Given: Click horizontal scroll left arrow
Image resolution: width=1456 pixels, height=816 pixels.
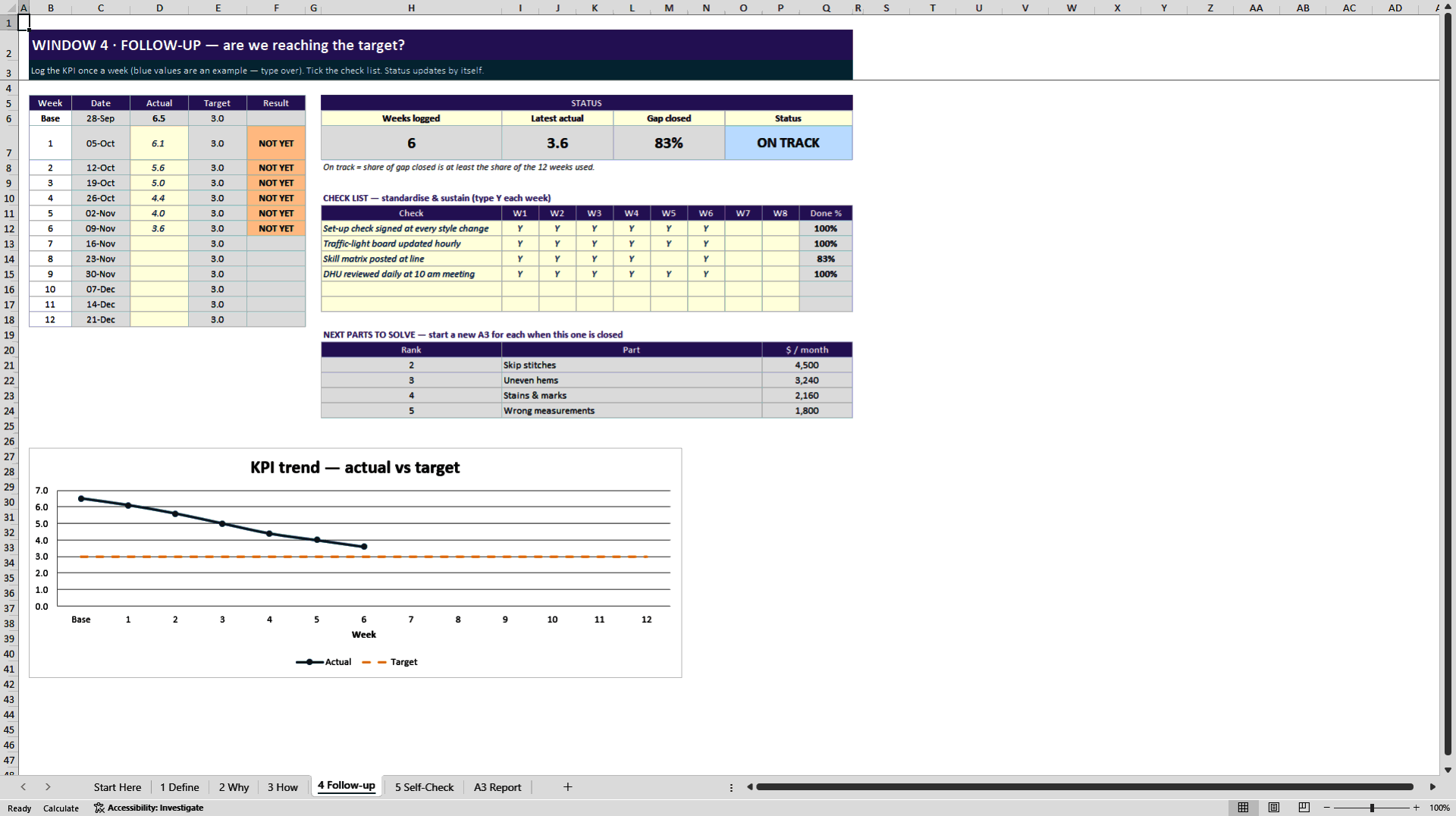Looking at the screenshot, I should pos(749,787).
